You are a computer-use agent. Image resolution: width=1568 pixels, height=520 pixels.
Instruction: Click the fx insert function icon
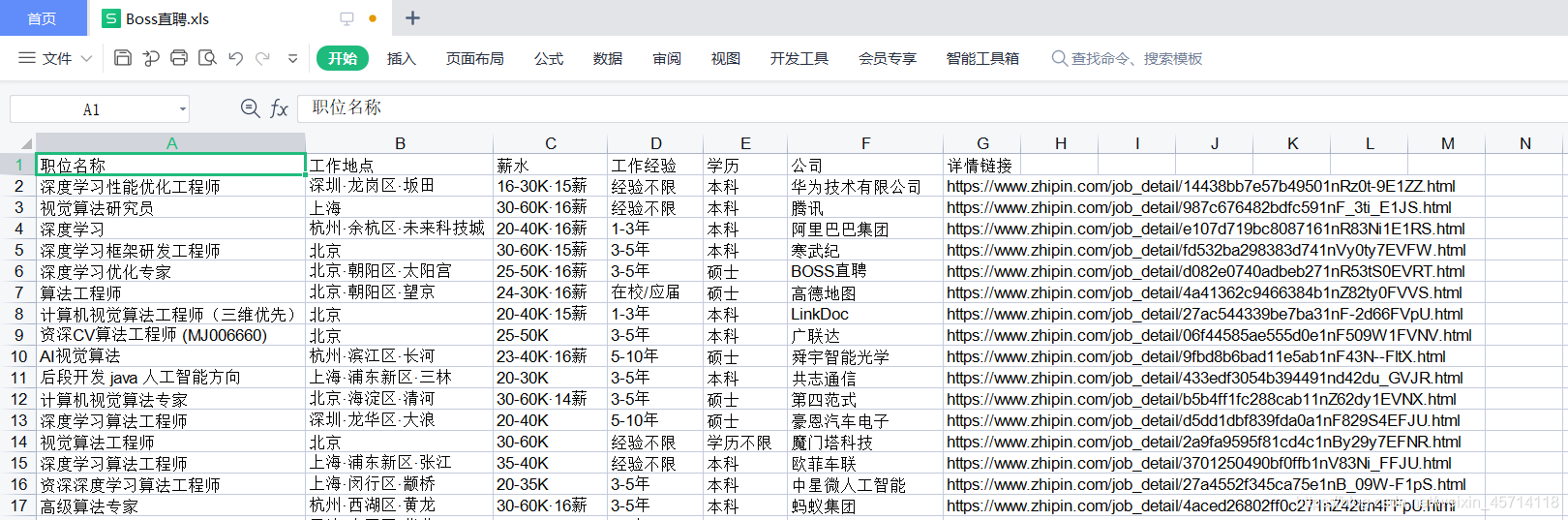click(x=279, y=108)
